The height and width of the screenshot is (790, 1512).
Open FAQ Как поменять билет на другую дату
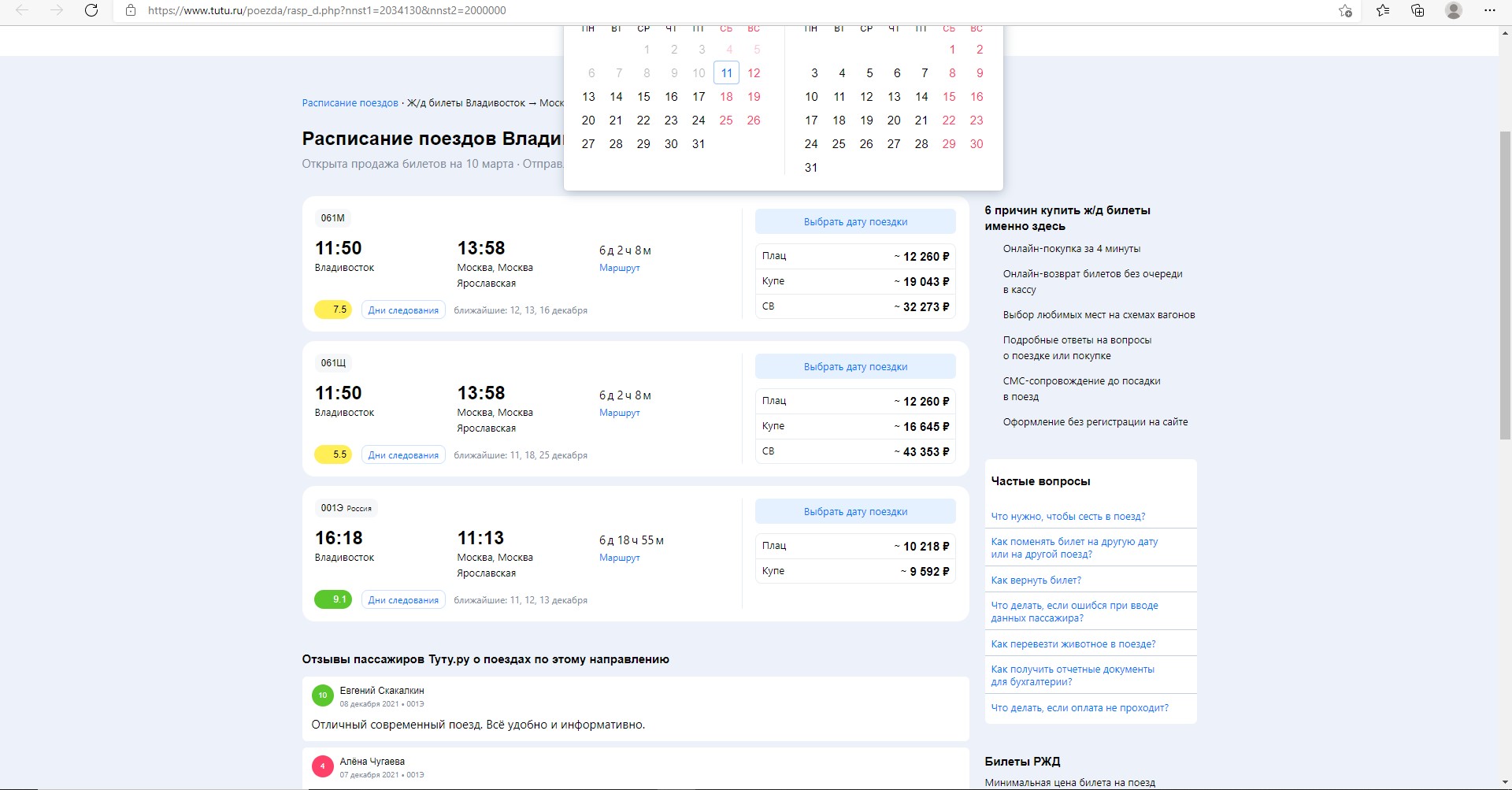click(1074, 548)
